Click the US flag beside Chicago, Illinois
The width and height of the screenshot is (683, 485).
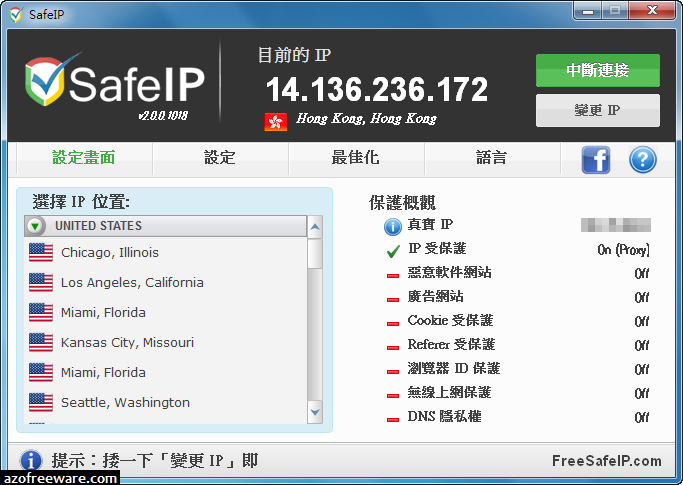41,252
